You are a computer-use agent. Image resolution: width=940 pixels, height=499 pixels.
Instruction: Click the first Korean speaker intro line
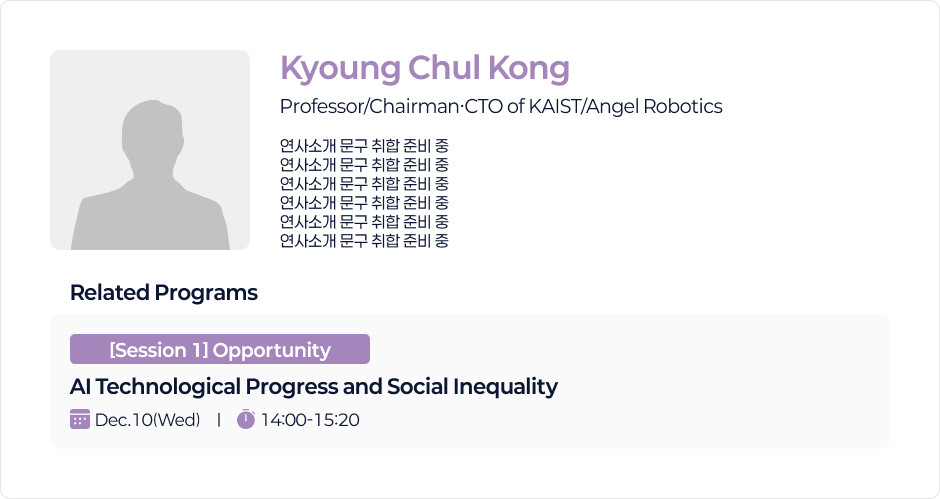pos(364,146)
